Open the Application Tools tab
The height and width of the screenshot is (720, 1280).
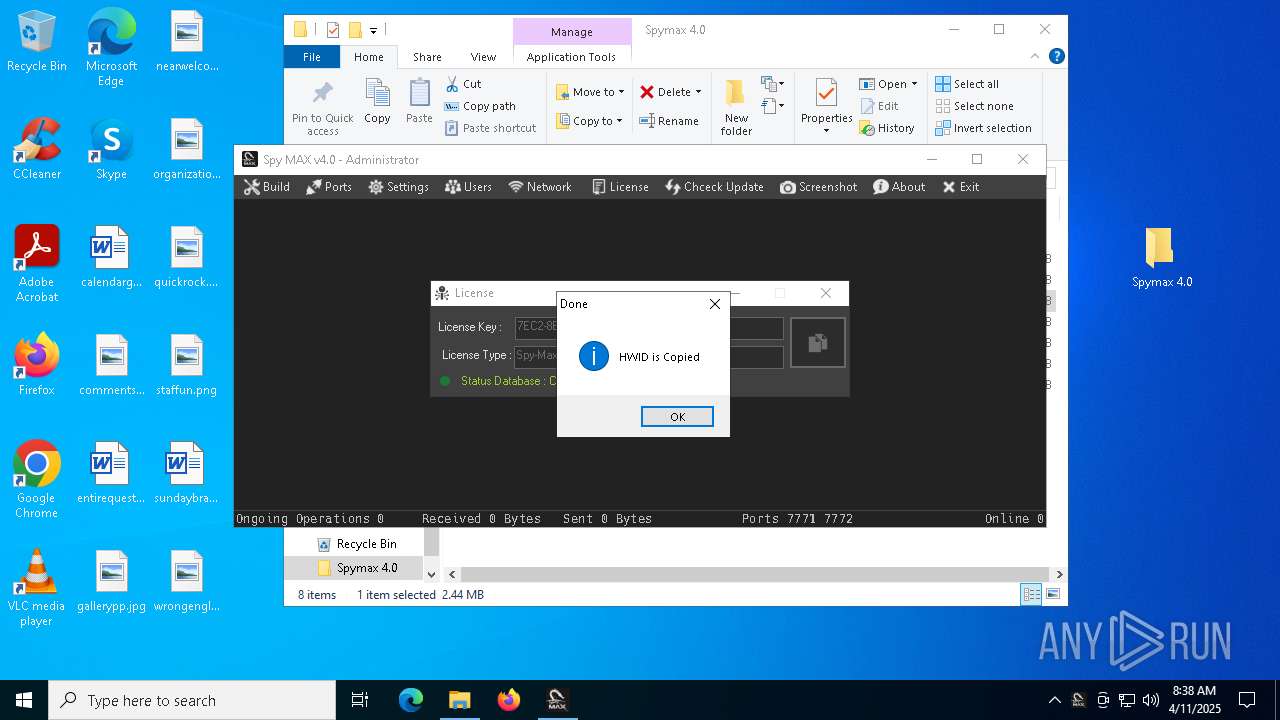pyautogui.click(x=571, y=57)
